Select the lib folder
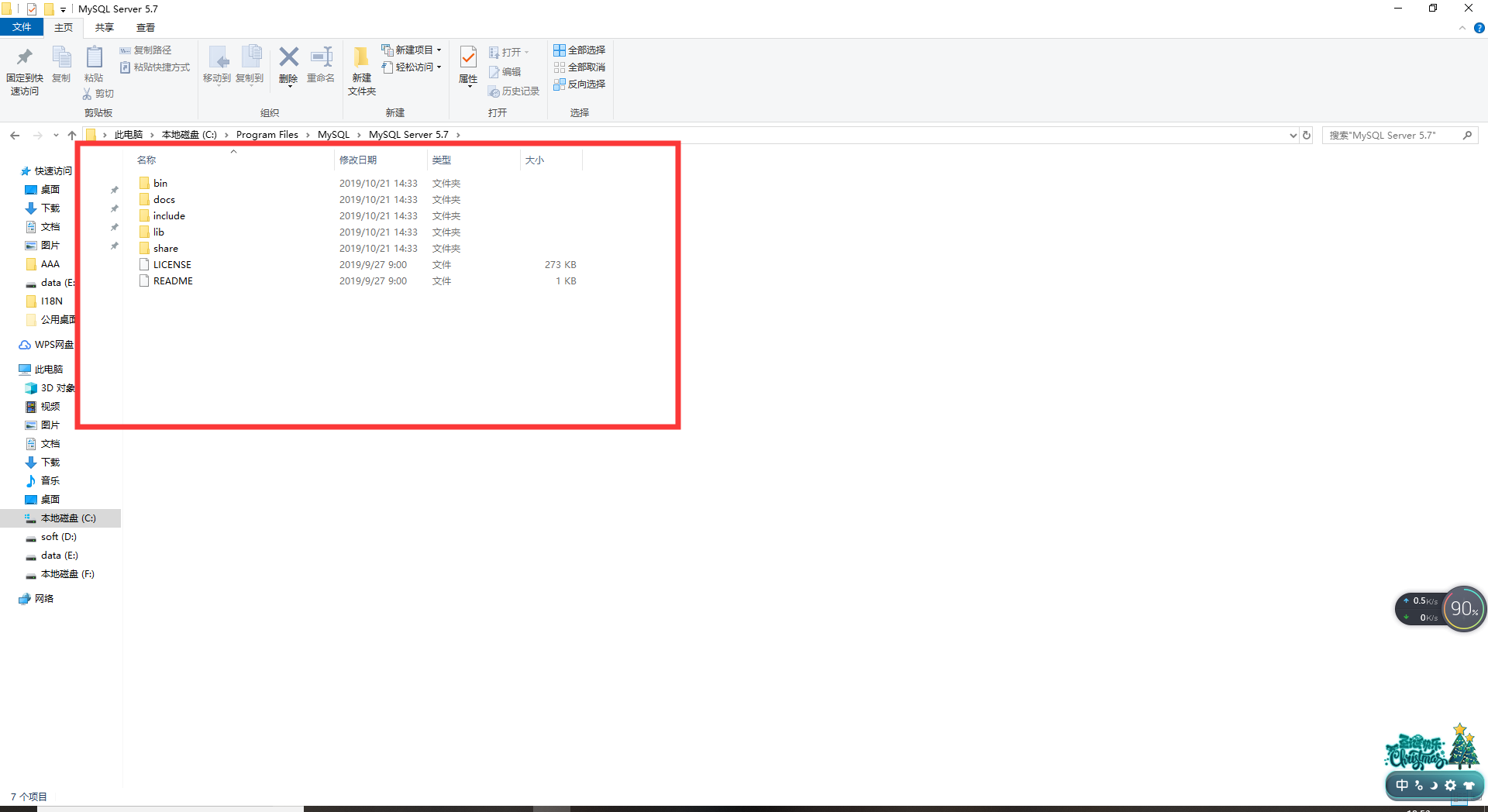The image size is (1488, 812). (159, 232)
